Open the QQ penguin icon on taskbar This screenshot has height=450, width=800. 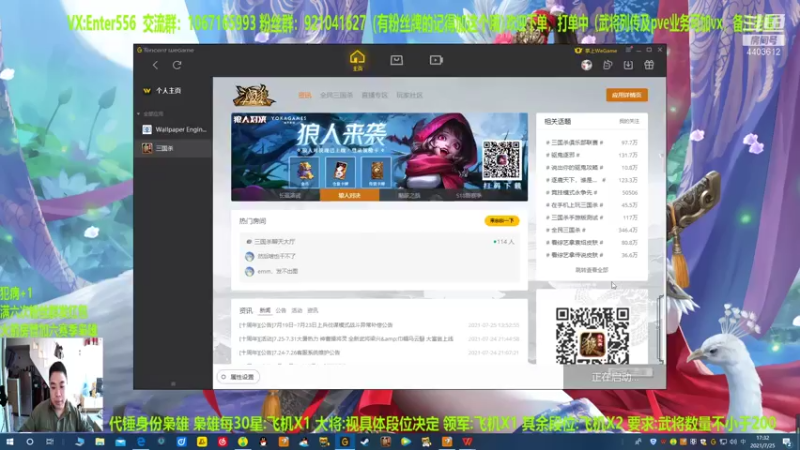tap(263, 442)
